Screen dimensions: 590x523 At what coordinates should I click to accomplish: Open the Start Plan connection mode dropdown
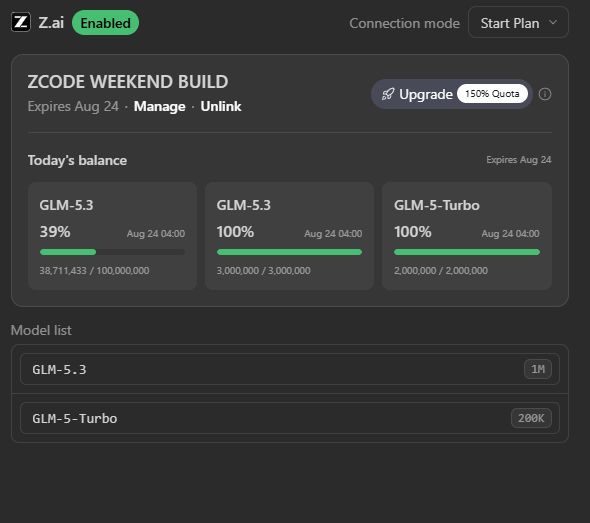coord(518,23)
